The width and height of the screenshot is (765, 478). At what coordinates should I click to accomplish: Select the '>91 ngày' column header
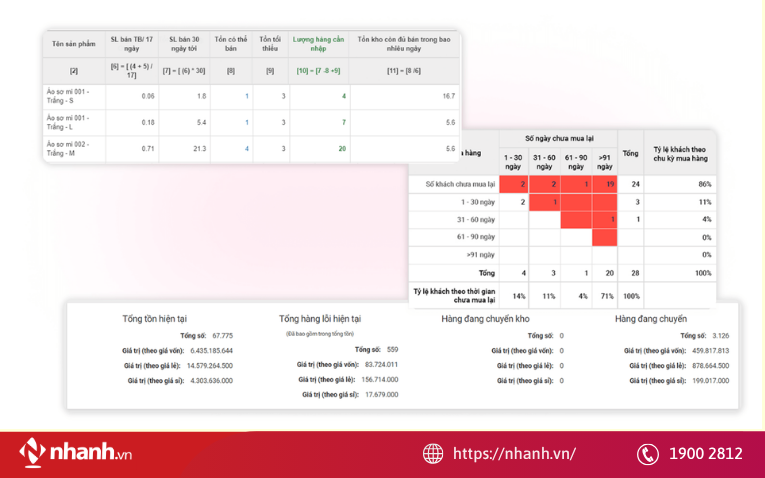[604, 162]
